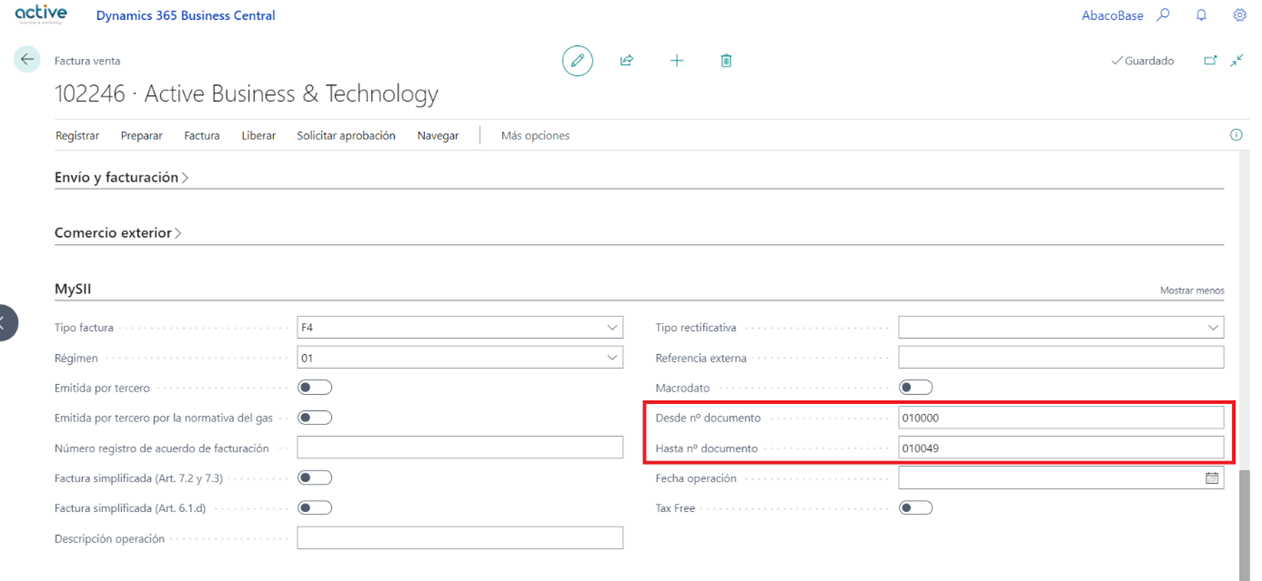
Task: Click the Fecha operación date field
Action: [x=1061, y=478]
